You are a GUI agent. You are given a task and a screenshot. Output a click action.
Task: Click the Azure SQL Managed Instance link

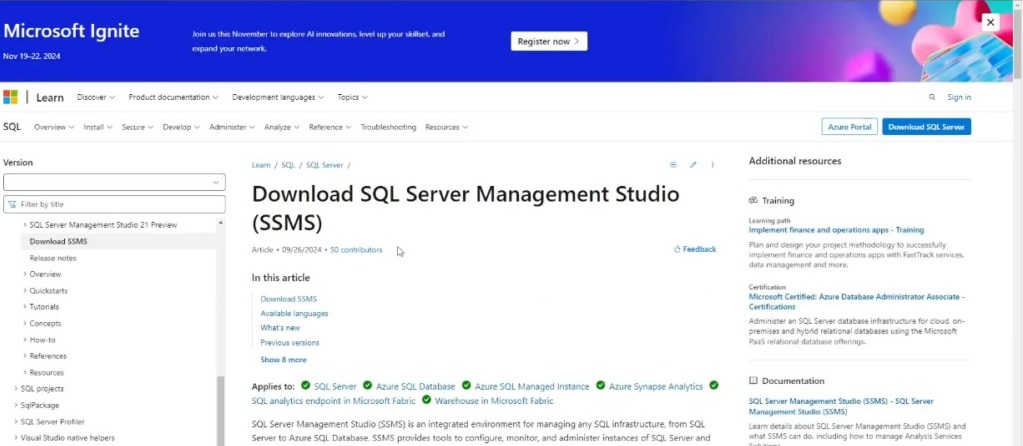point(532,387)
